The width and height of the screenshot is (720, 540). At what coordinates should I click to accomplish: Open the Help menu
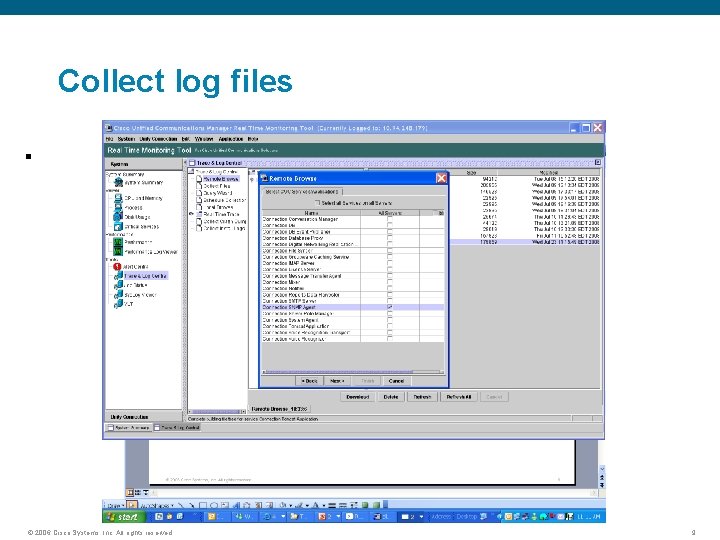253,139
